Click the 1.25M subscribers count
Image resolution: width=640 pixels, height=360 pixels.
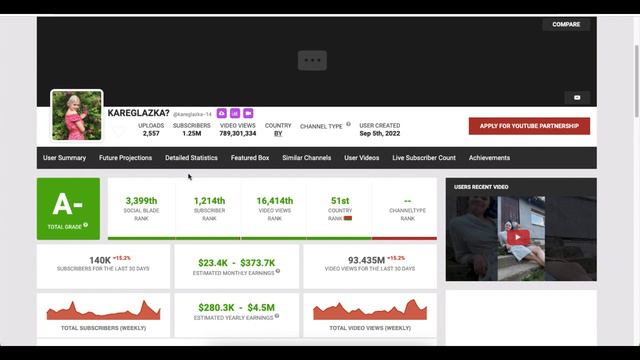tap(191, 133)
